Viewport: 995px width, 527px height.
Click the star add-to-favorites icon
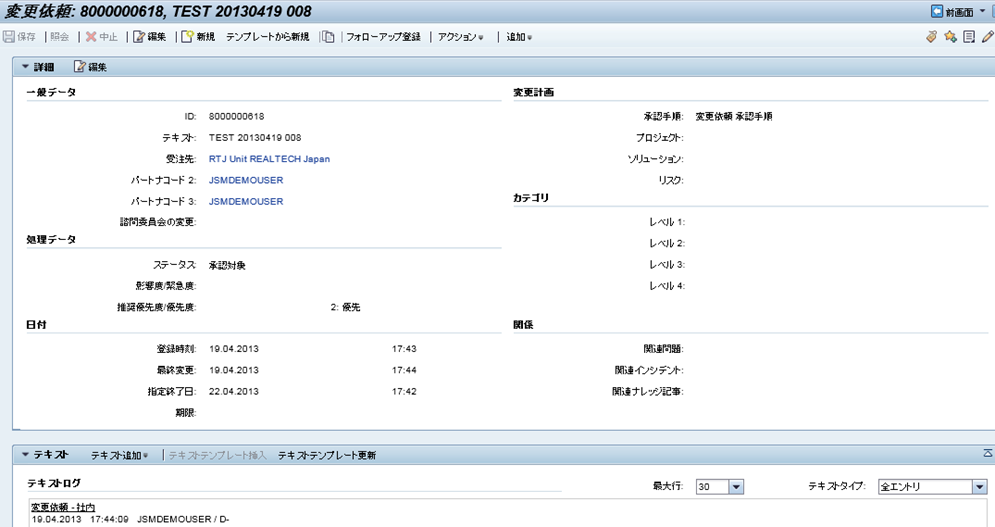point(950,37)
